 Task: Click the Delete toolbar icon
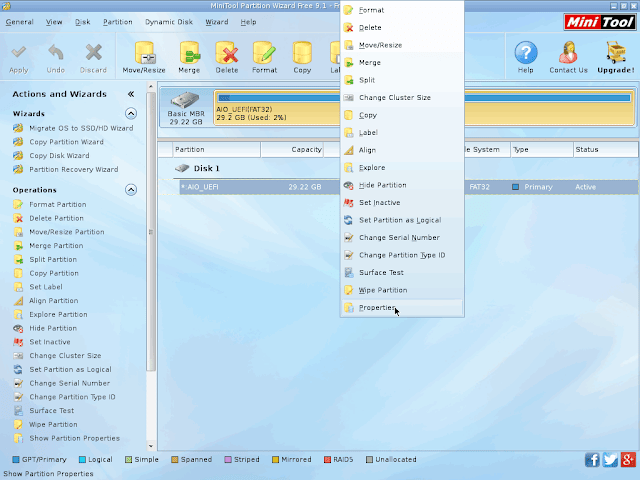pyautogui.click(x=227, y=53)
